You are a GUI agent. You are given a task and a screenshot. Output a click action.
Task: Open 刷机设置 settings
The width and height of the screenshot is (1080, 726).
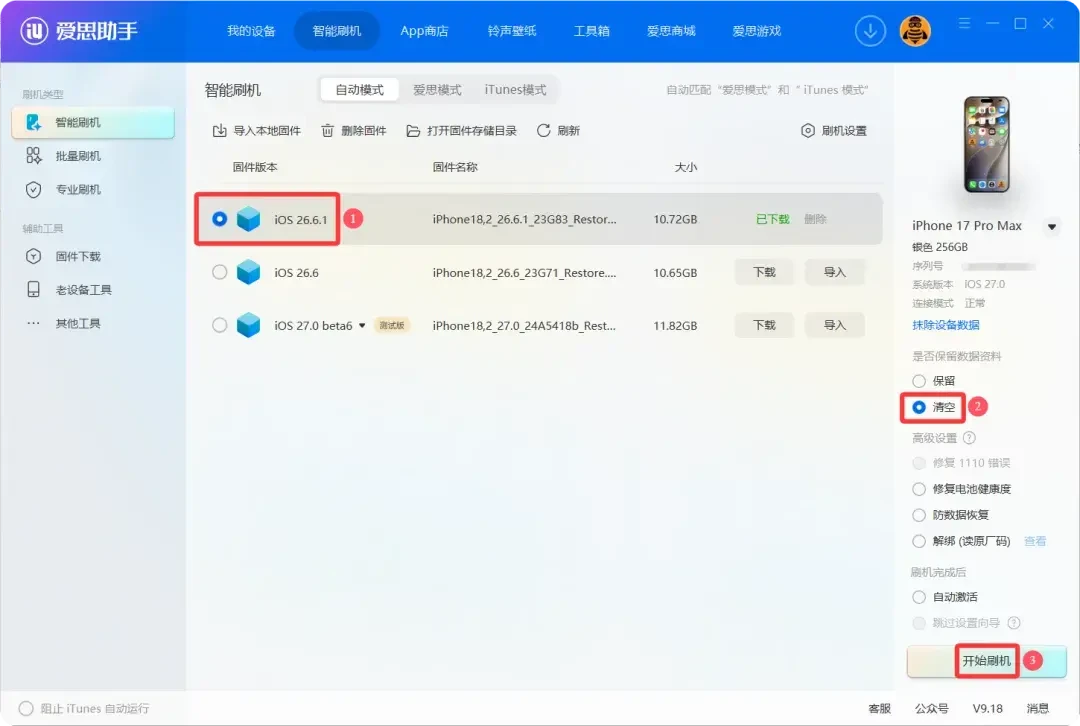point(834,131)
